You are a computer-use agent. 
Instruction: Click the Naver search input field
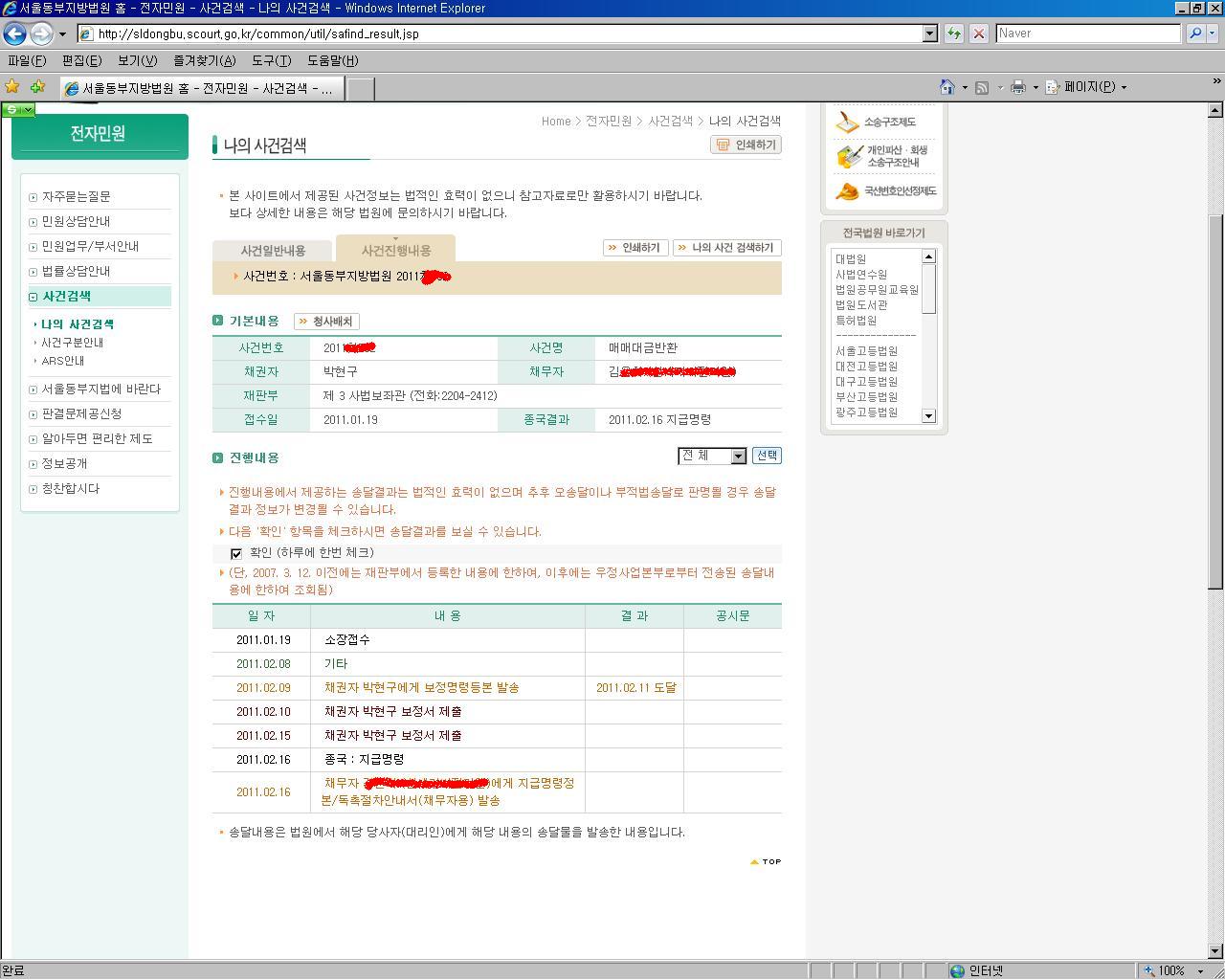1087,33
